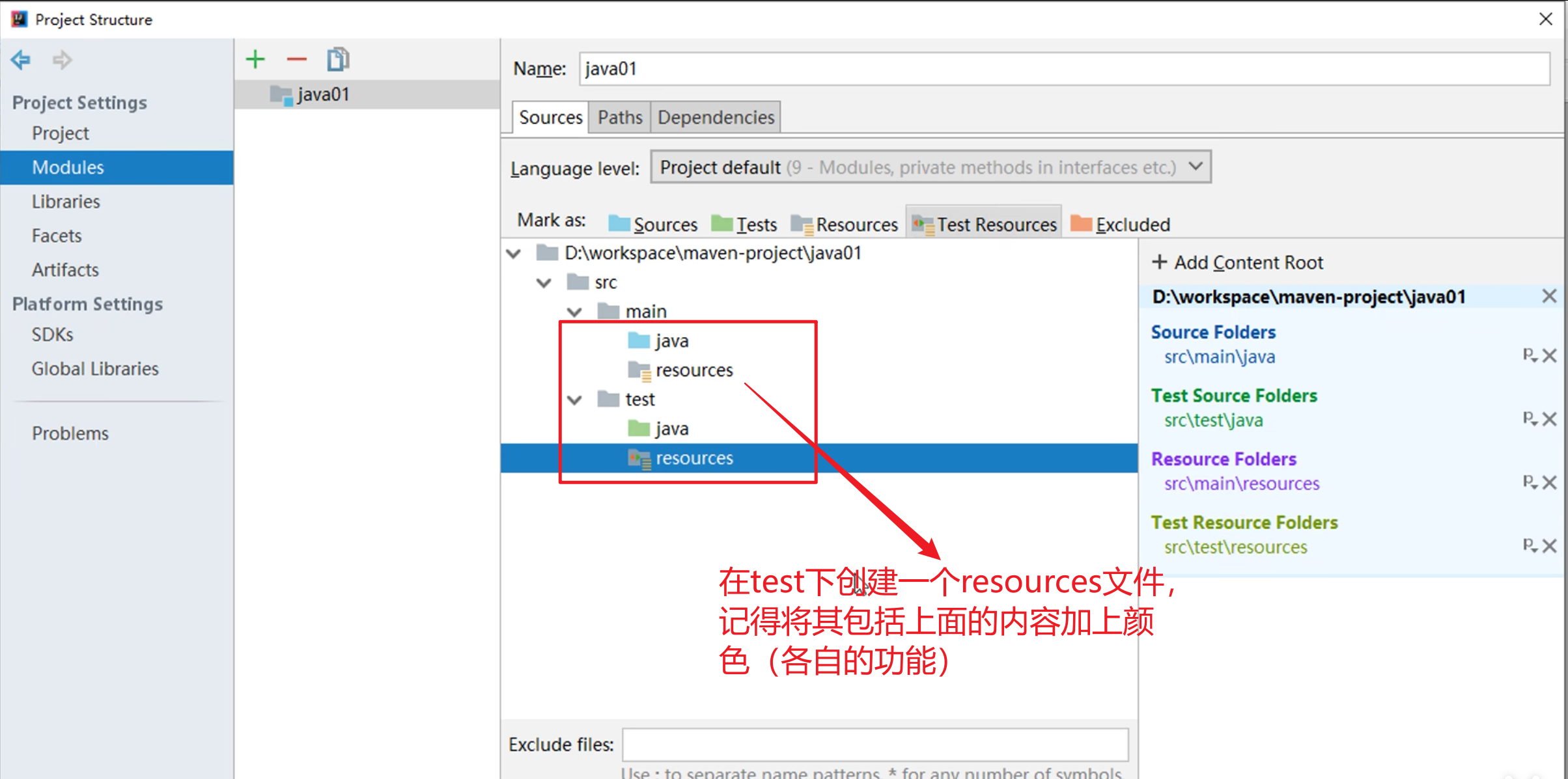The height and width of the screenshot is (779, 1568).
Task: Remove src\main\java source folder entry
Action: tap(1550, 356)
